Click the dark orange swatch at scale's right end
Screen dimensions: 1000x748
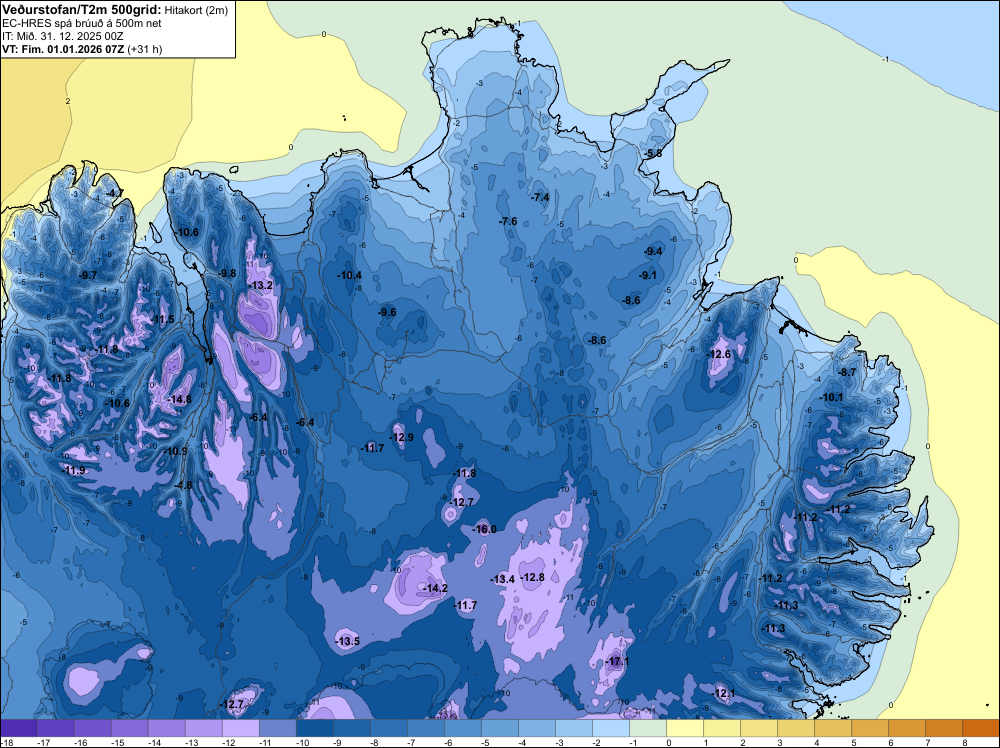coord(981,728)
